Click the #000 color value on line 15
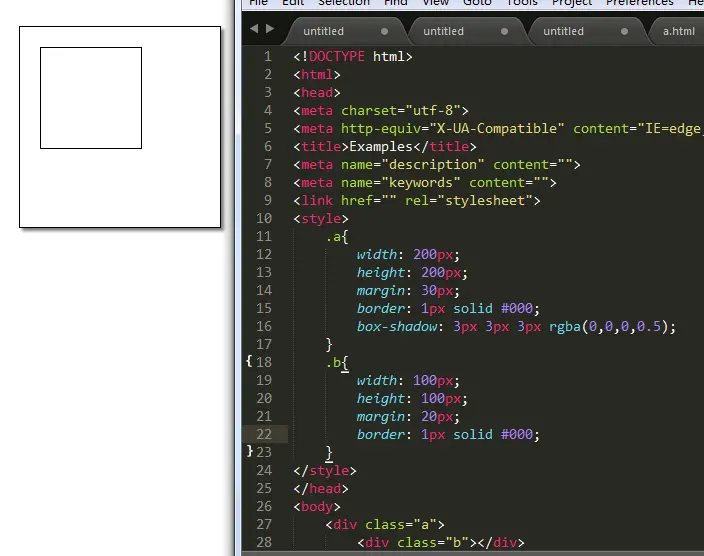 pos(516,308)
